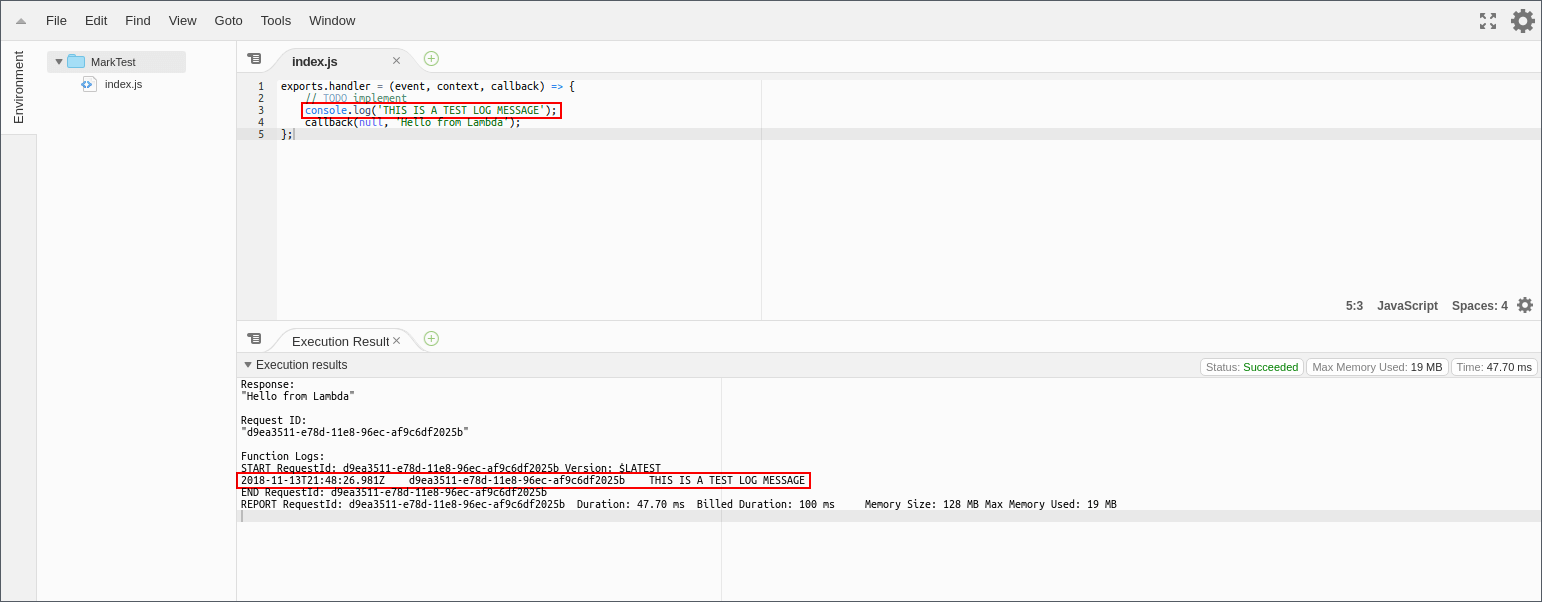Open the JavaScript syntax mode selector
This screenshot has height=602, width=1543.
[x=1406, y=305]
